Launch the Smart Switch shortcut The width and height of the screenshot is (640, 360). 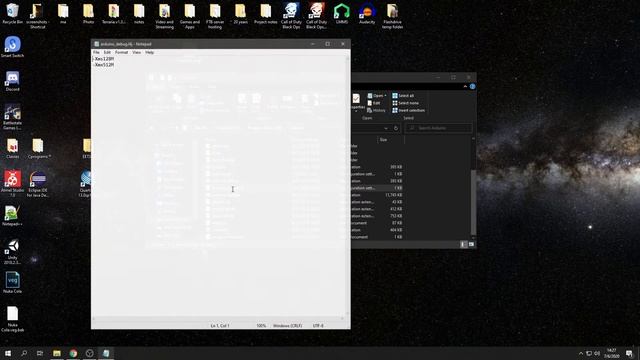point(12,47)
